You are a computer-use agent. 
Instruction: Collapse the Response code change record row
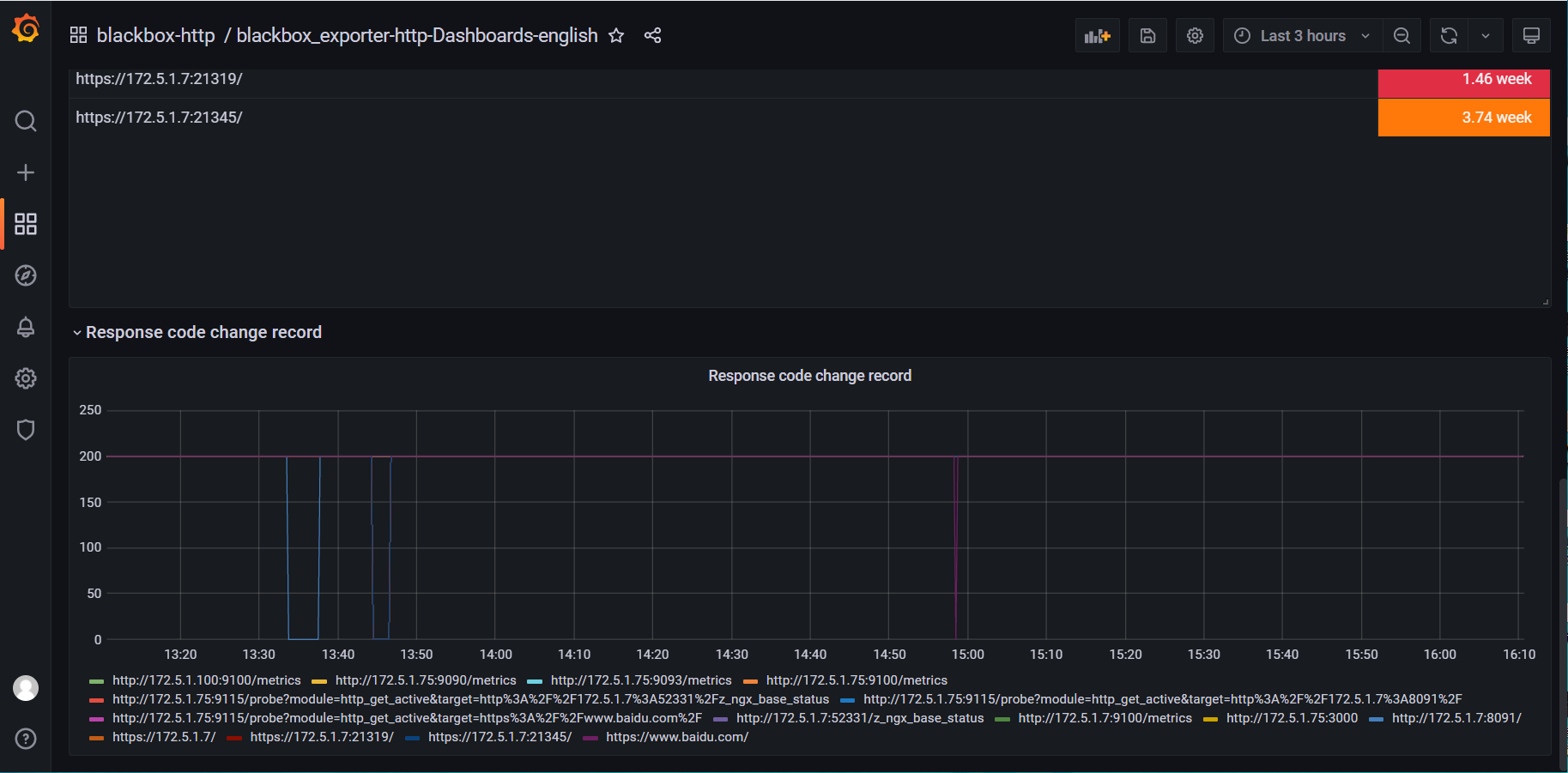pyautogui.click(x=203, y=333)
